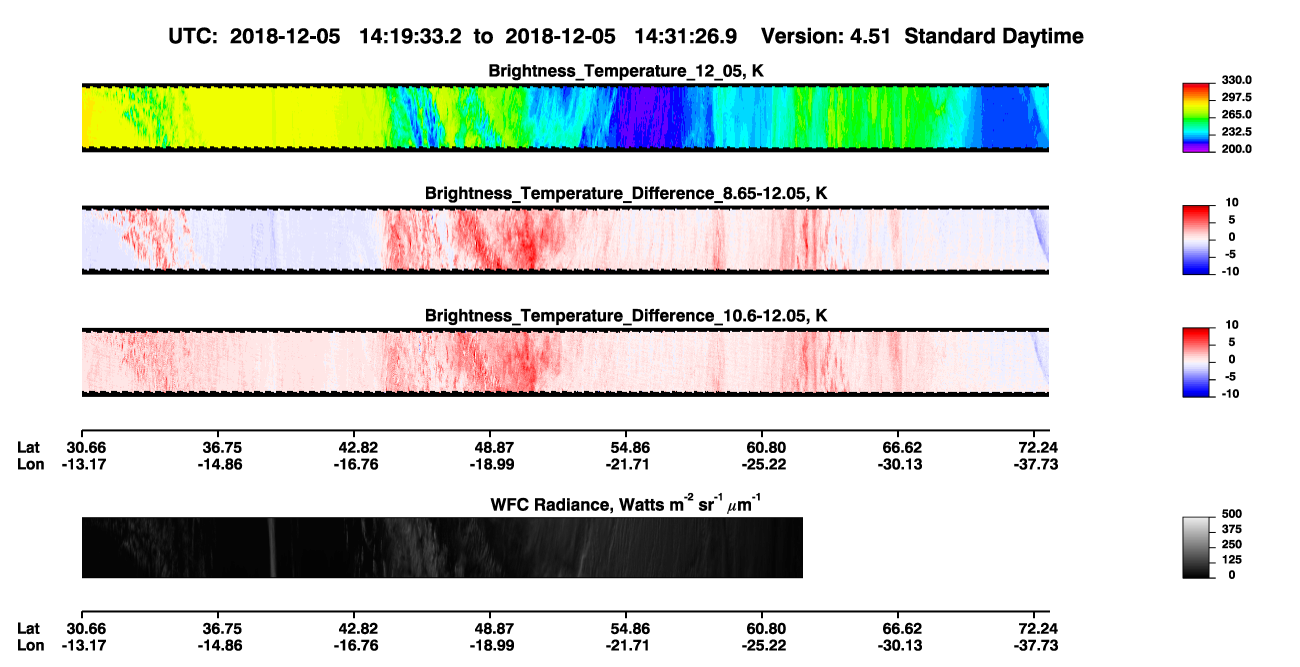Click the 'Brightness_Temperature_Difference_8.65-12.05, K' title
1300x667 pixels.
click(x=626, y=193)
